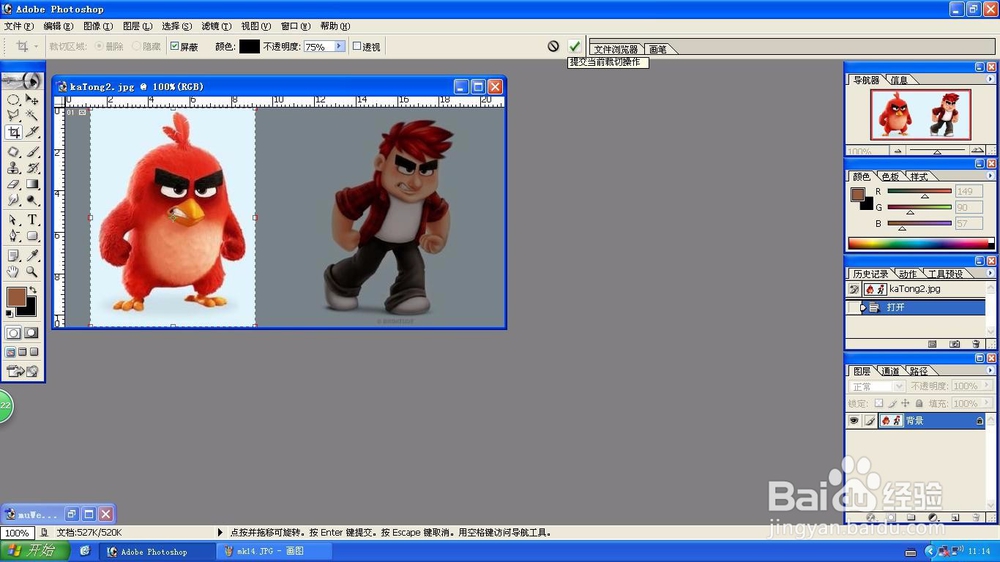Viewport: 1000px width, 562px height.
Task: Swap foreground and background colors
Action: pos(33,290)
